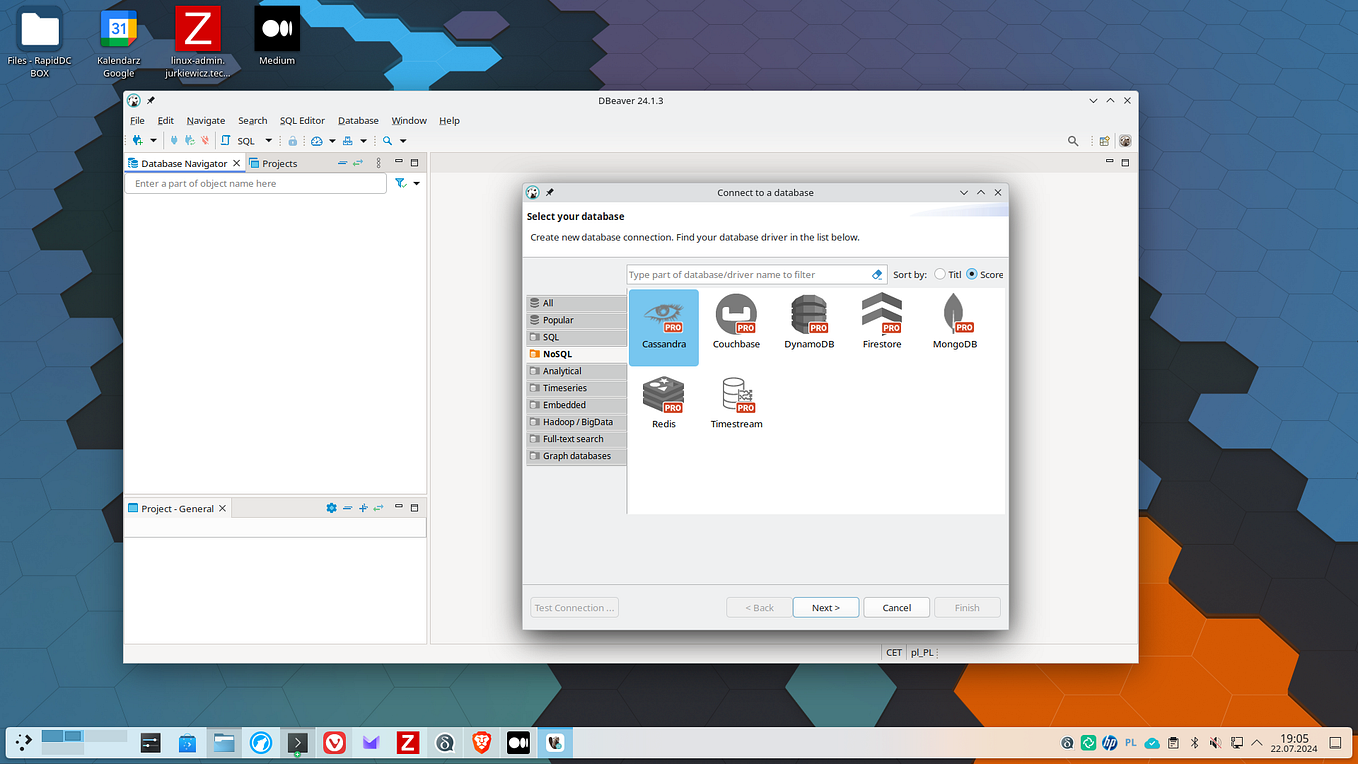Pick the Couchbase database driver

click(x=735, y=318)
